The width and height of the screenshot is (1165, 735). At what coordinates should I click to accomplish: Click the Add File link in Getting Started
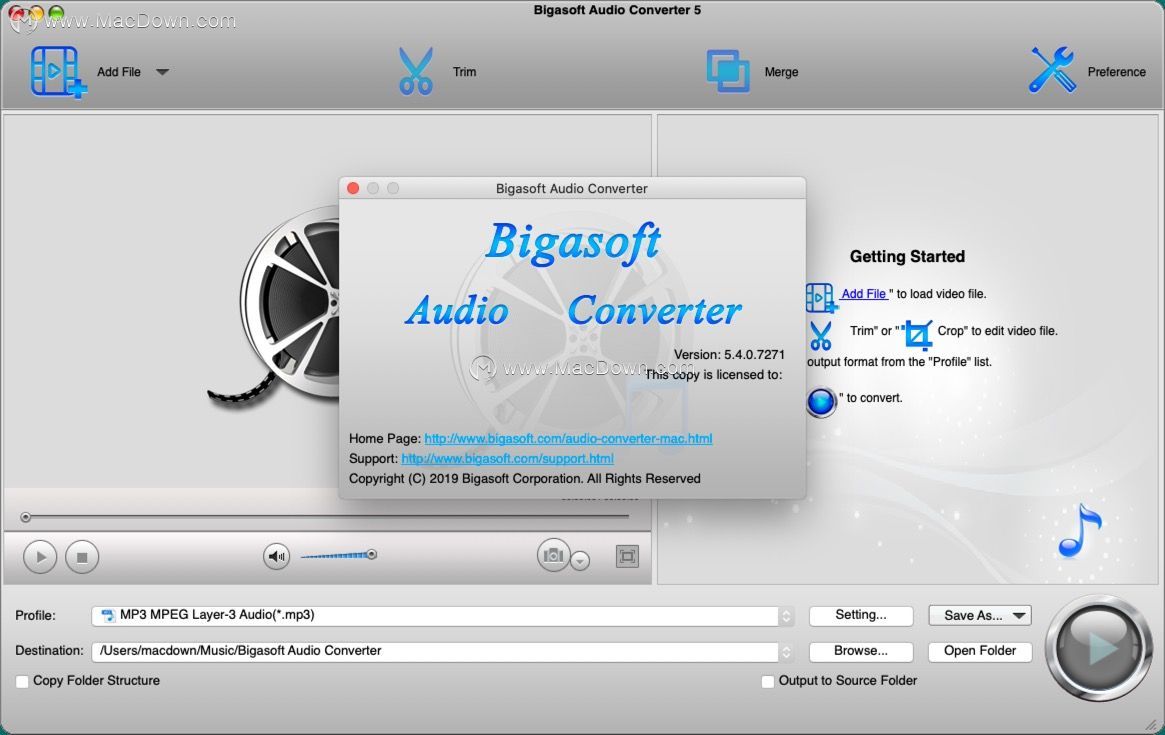(863, 294)
